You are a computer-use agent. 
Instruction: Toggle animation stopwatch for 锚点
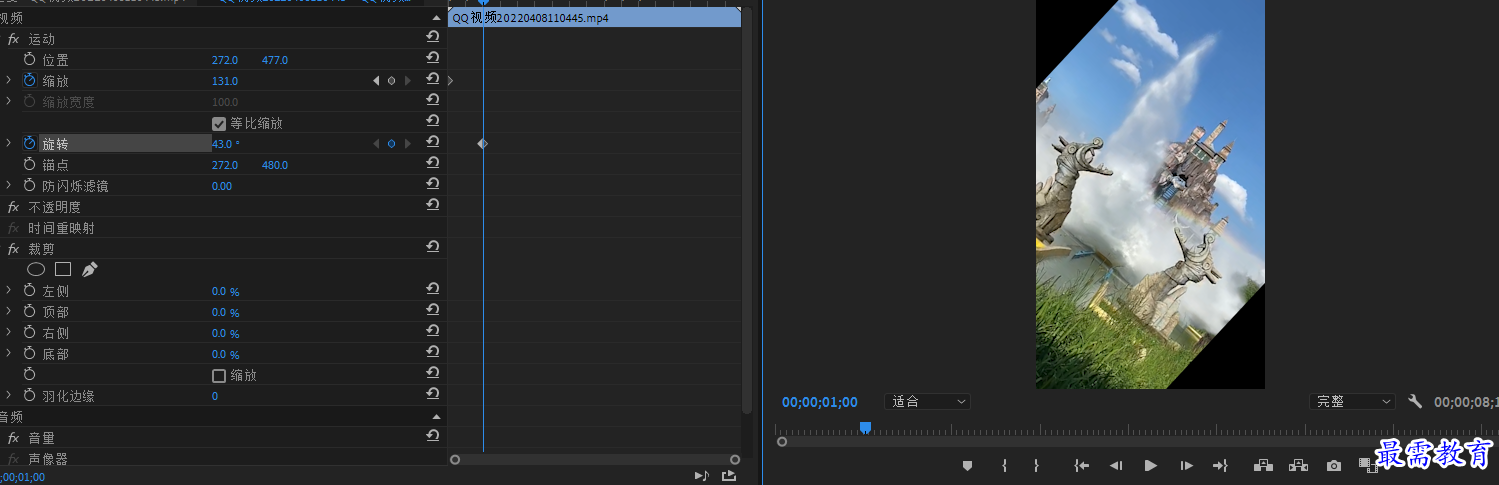[29, 164]
